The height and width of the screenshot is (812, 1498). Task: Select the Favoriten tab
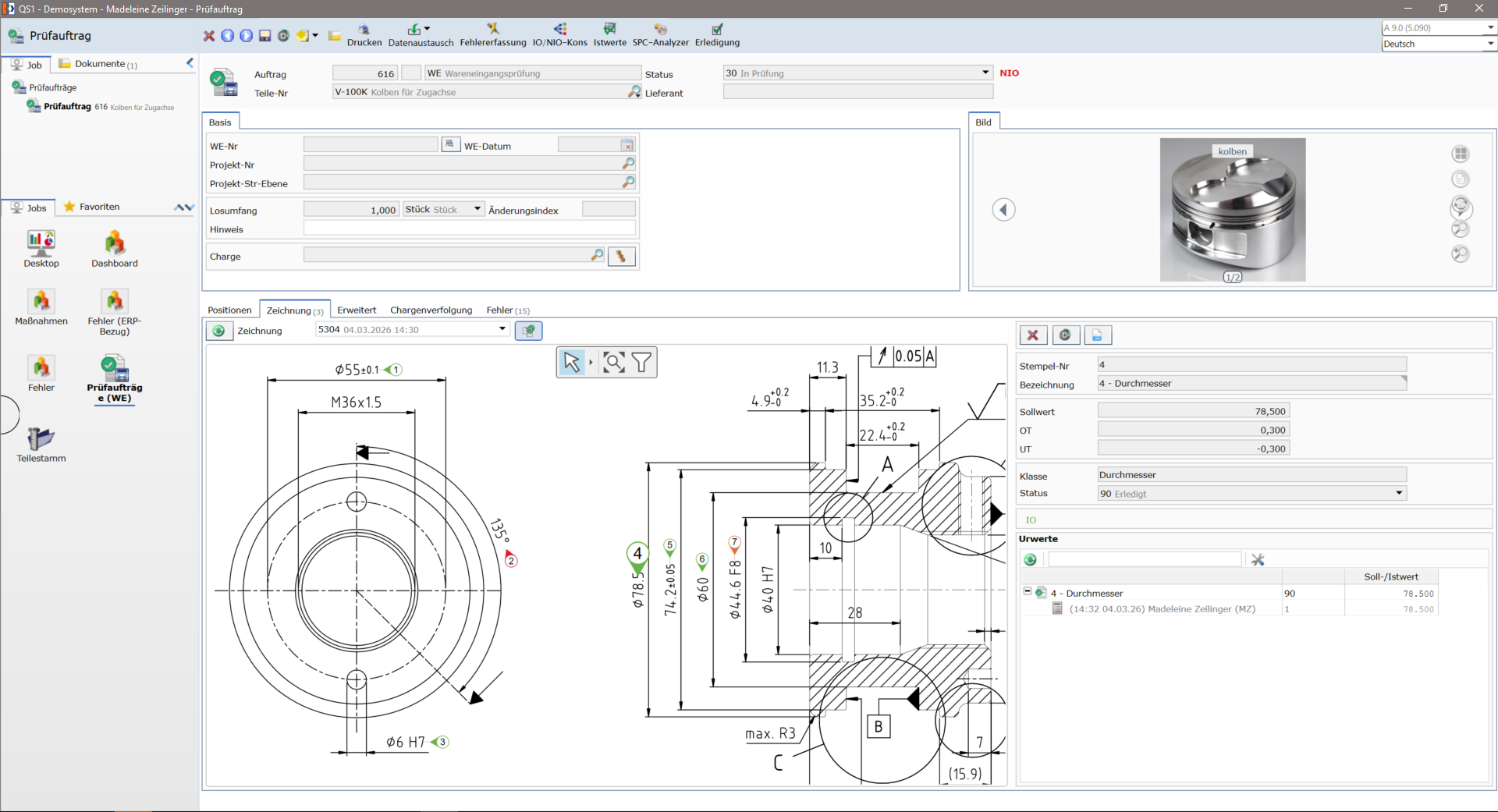(x=92, y=207)
